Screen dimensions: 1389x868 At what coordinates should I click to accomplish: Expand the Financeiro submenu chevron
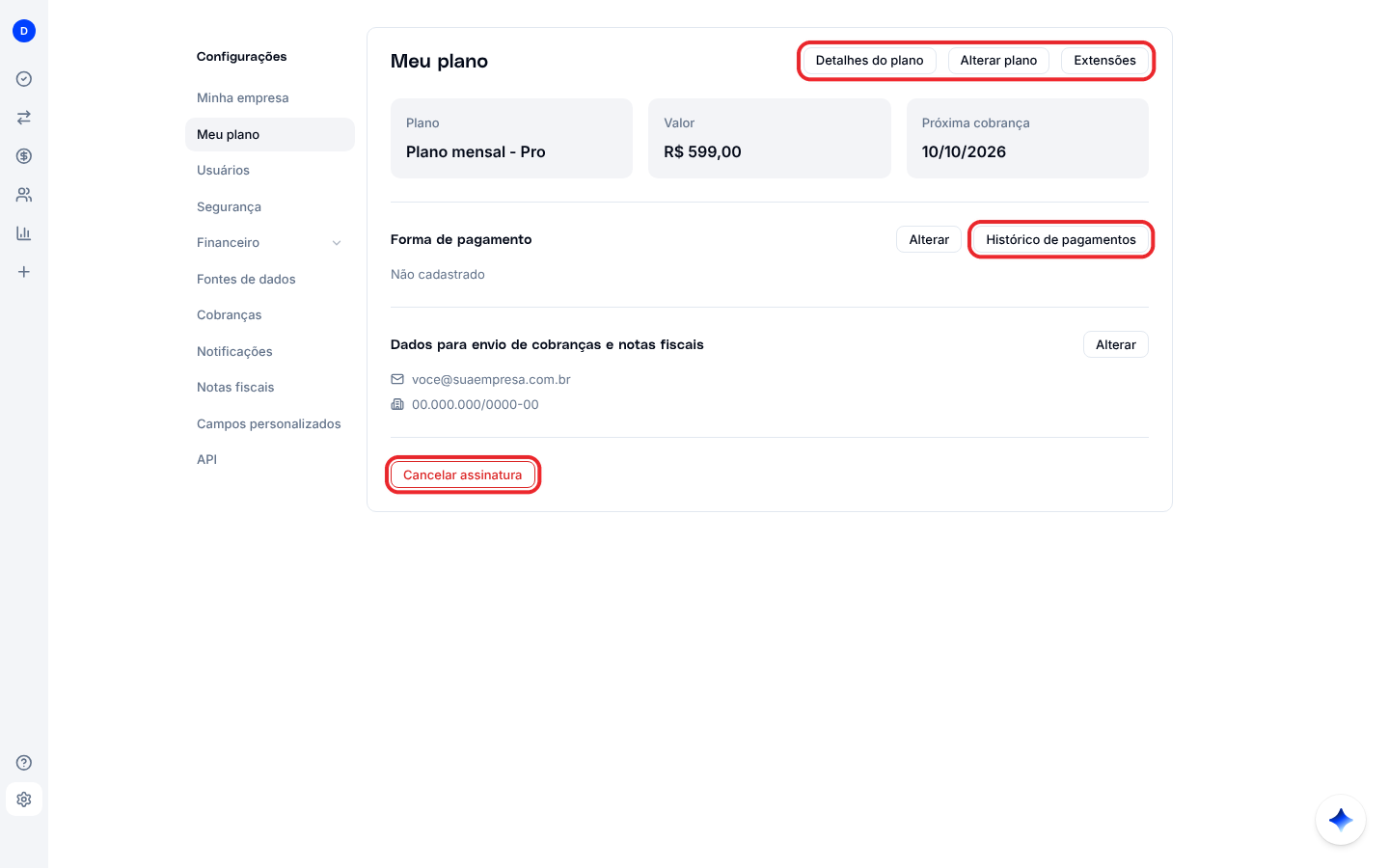[x=337, y=243]
